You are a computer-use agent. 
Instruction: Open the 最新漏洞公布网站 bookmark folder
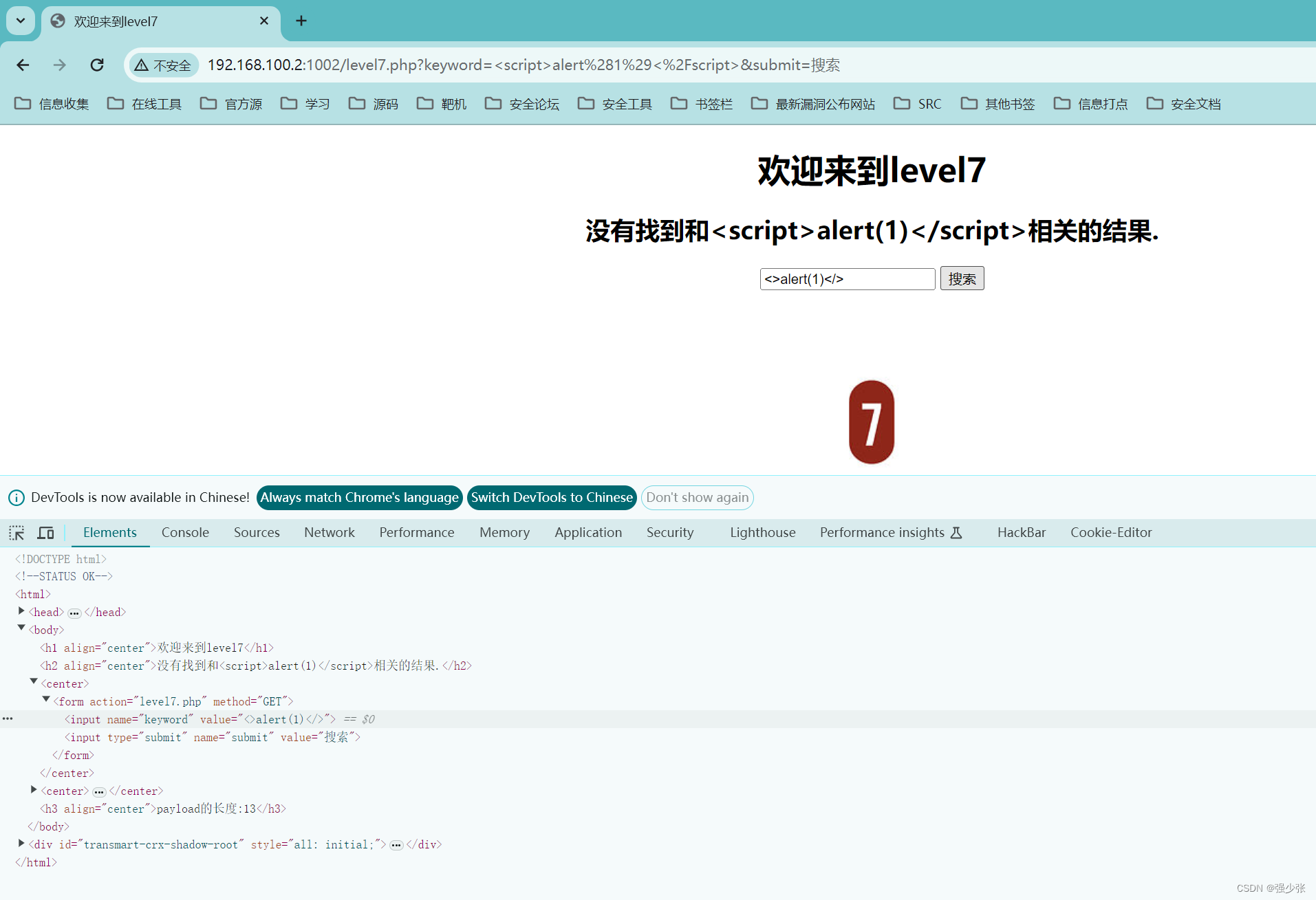click(x=813, y=104)
